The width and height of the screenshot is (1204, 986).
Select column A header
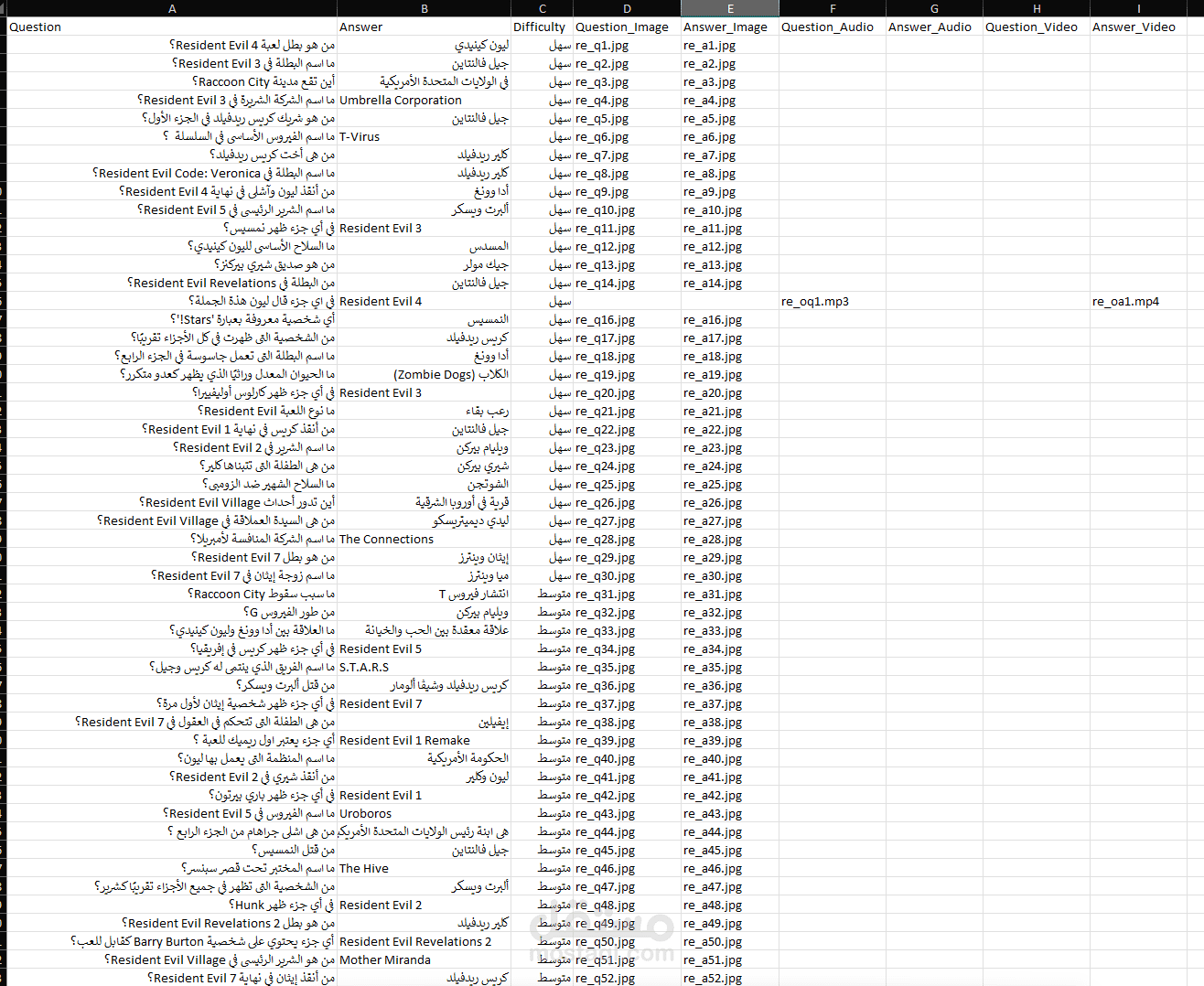click(172, 8)
